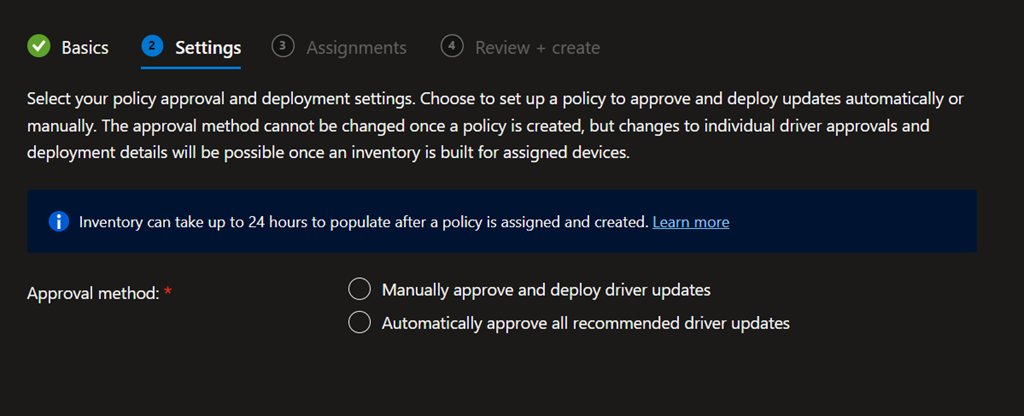Go back to the Basics tab

pos(85,47)
